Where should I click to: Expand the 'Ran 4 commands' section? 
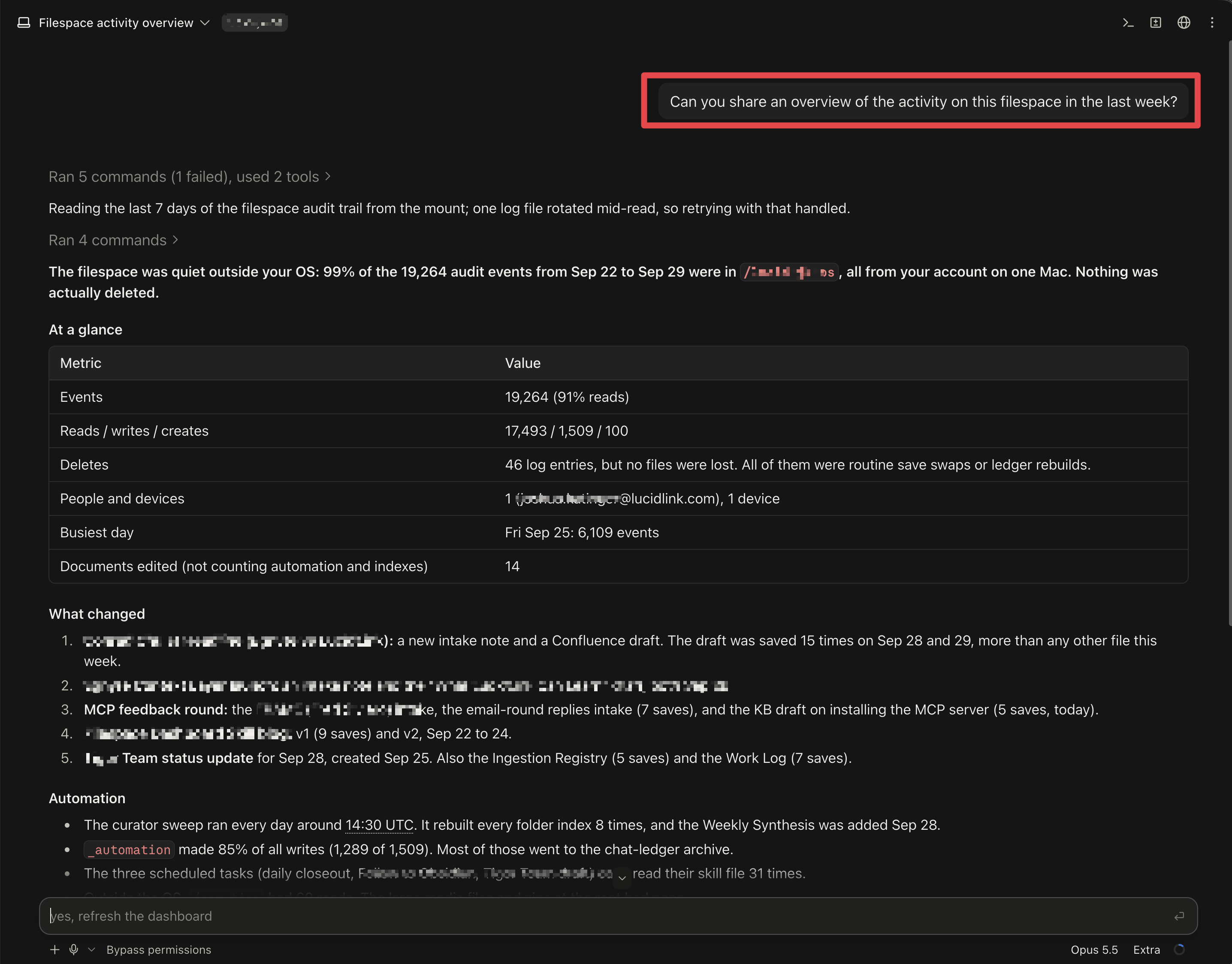pyautogui.click(x=114, y=240)
